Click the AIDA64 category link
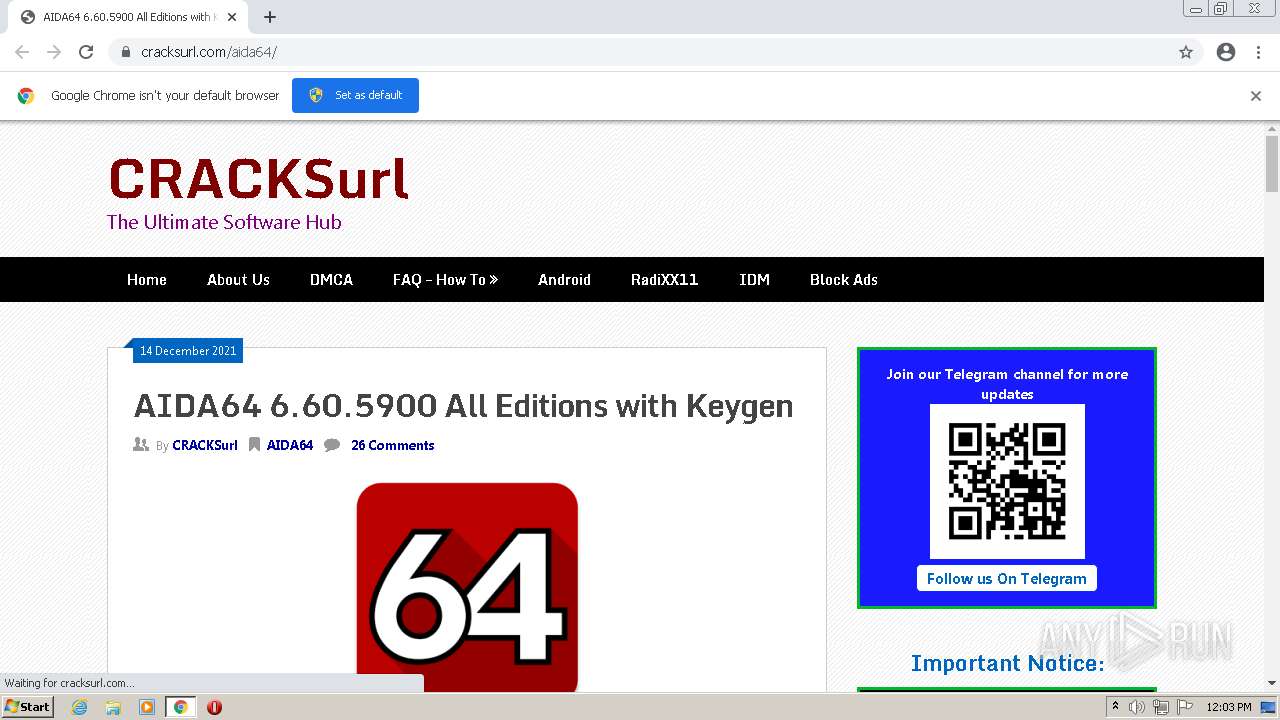This screenshot has height=720, width=1280. click(x=290, y=446)
